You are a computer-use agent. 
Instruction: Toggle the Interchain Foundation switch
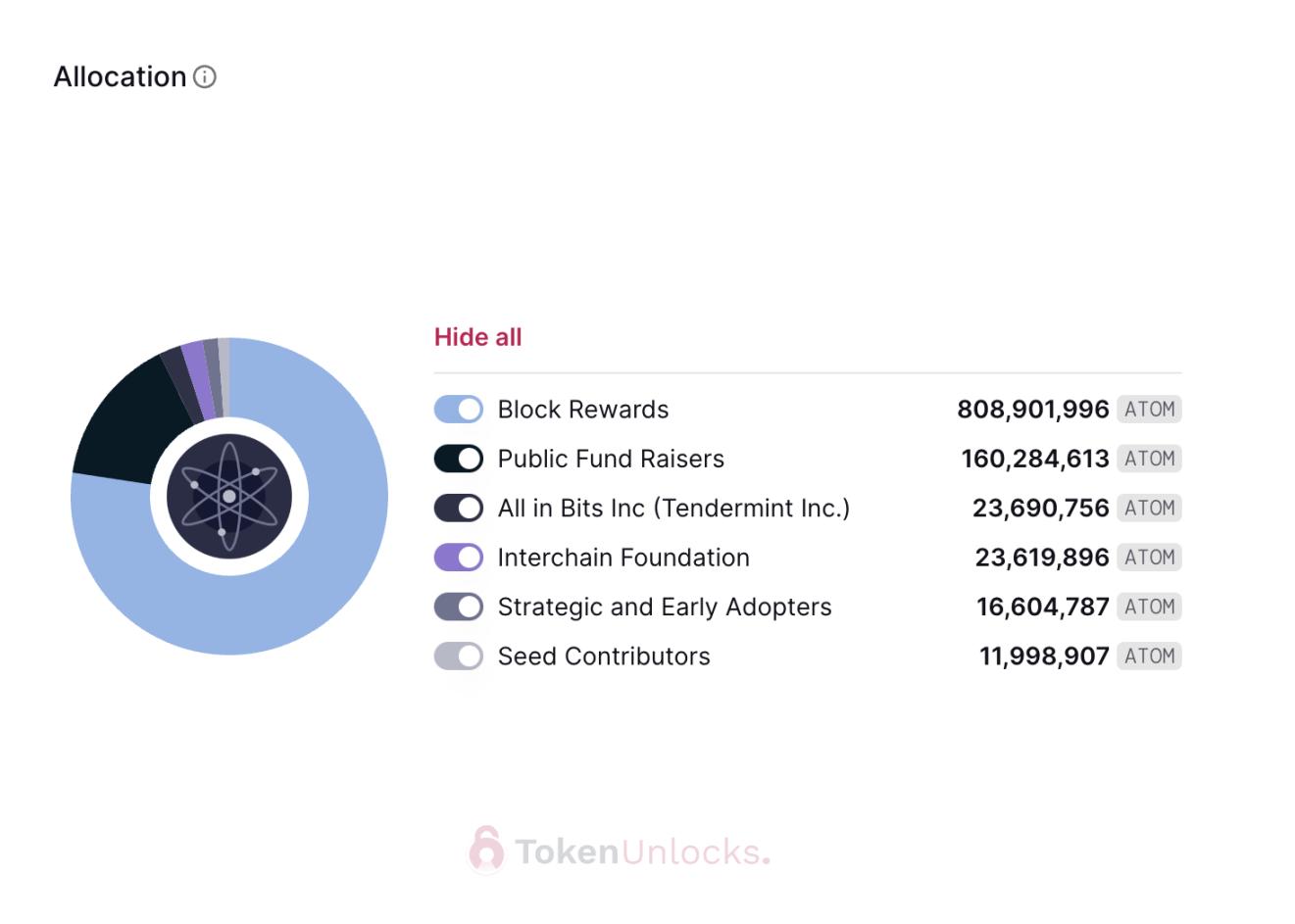pyautogui.click(x=459, y=558)
